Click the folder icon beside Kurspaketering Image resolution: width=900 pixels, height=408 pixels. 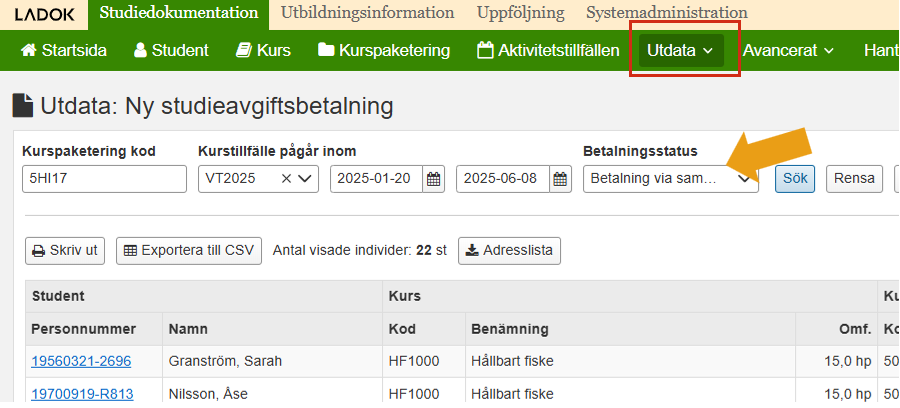(x=326, y=50)
